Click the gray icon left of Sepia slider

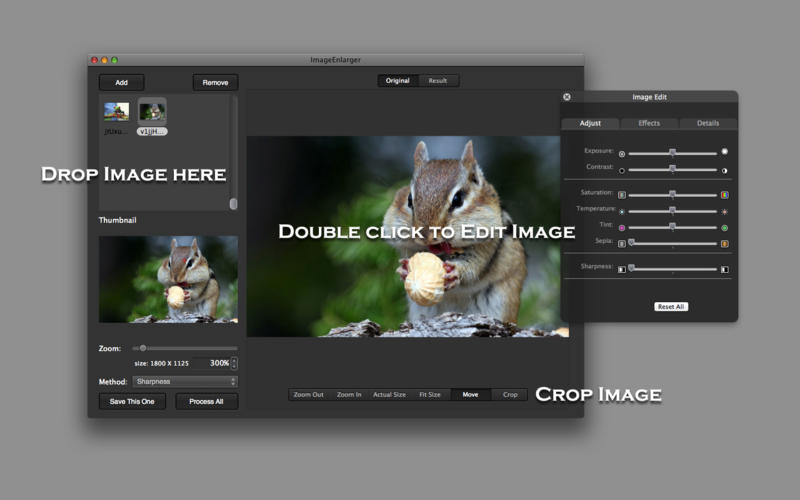[621, 244]
